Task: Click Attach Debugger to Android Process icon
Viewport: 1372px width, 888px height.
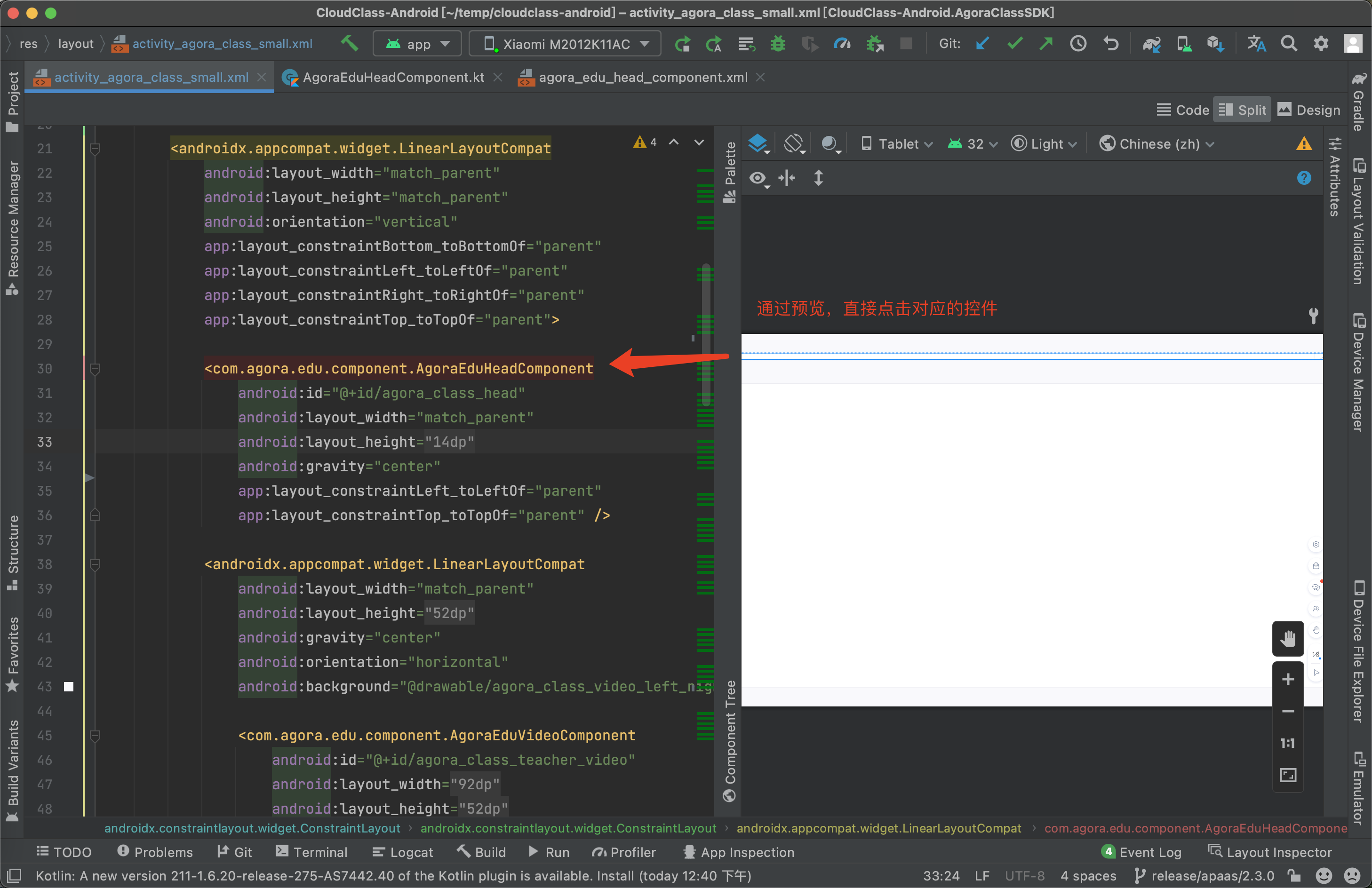Action: [875, 44]
